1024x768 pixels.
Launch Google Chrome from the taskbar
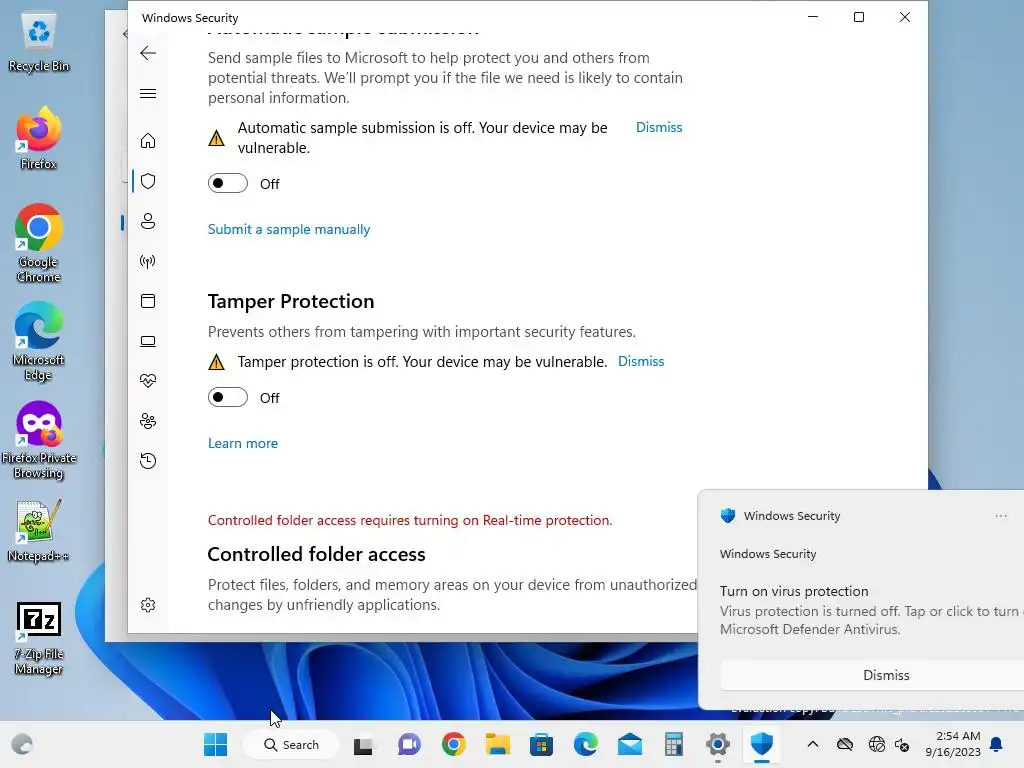click(453, 744)
